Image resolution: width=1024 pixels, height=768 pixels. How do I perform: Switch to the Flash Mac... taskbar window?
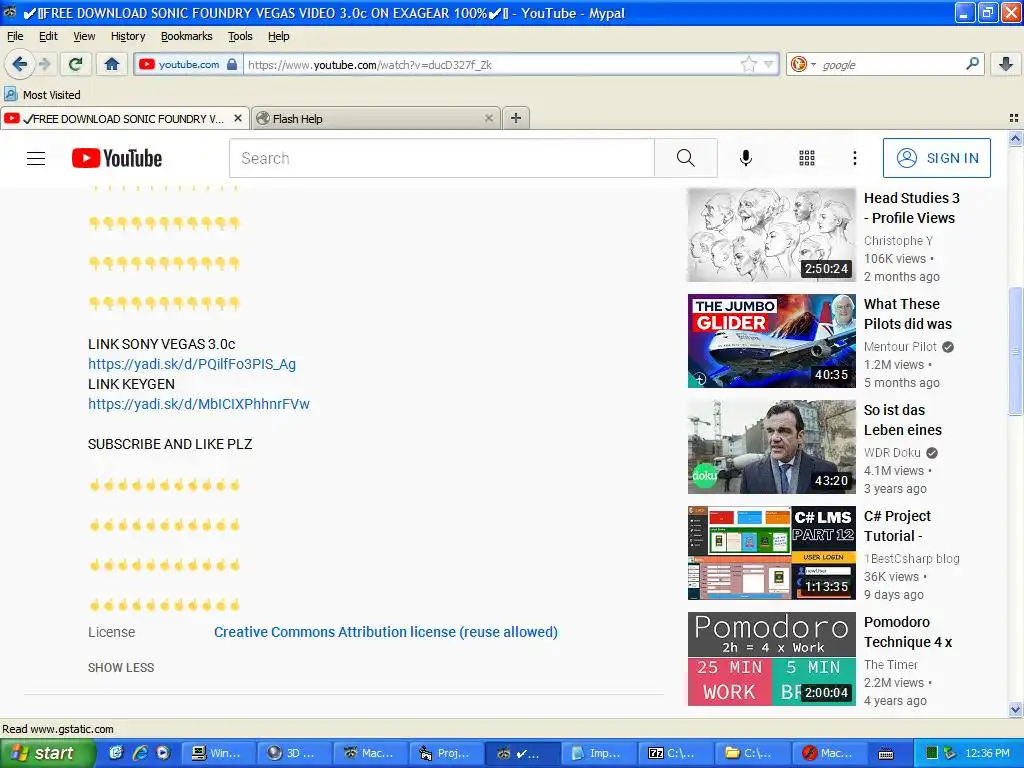[x=827, y=753]
